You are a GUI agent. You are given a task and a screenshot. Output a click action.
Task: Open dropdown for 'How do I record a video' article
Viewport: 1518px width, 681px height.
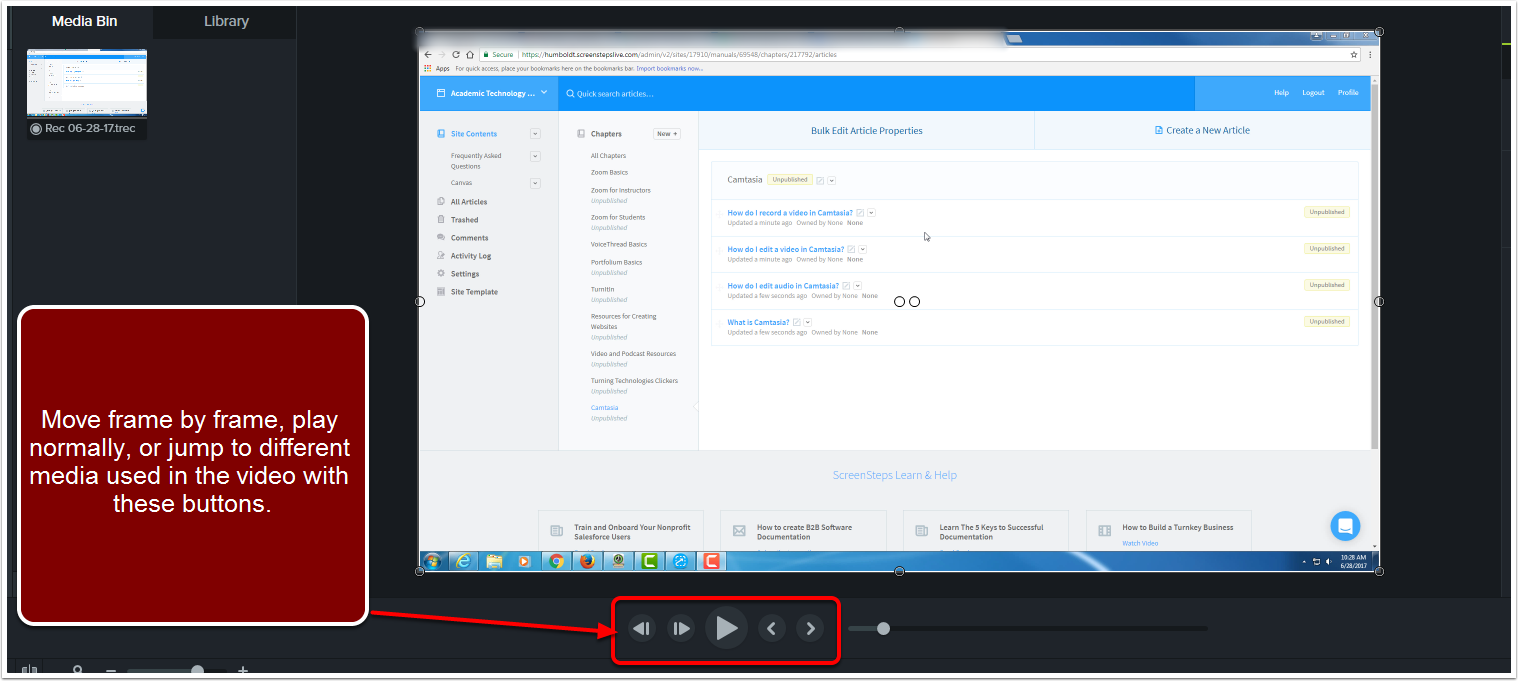pos(871,212)
